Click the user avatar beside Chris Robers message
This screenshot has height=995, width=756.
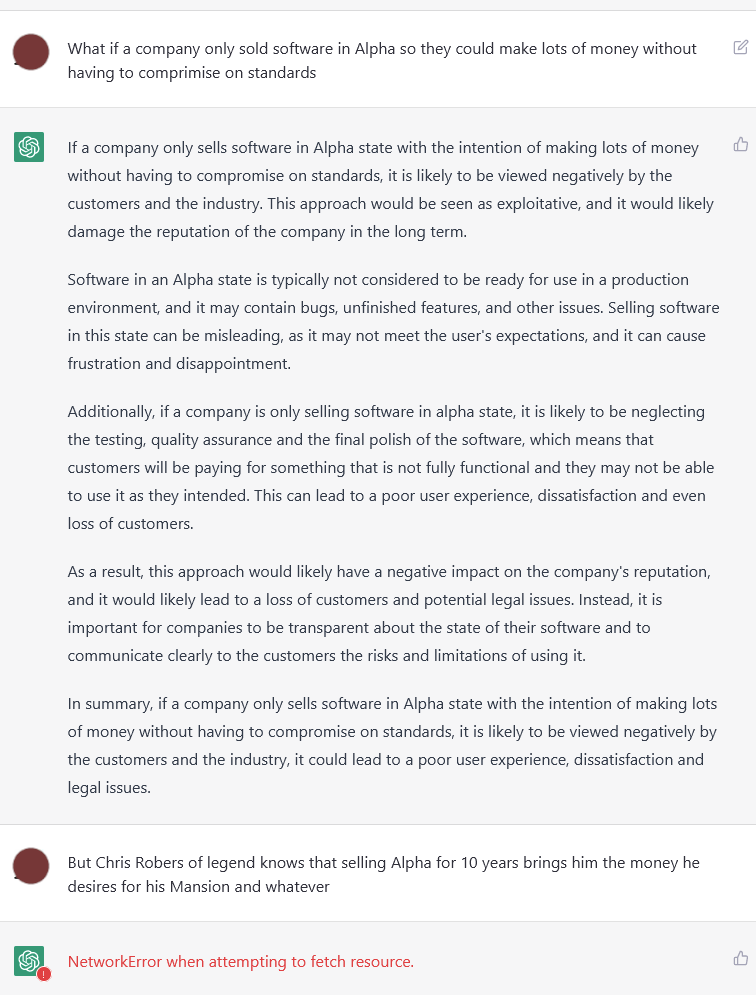tap(31, 866)
